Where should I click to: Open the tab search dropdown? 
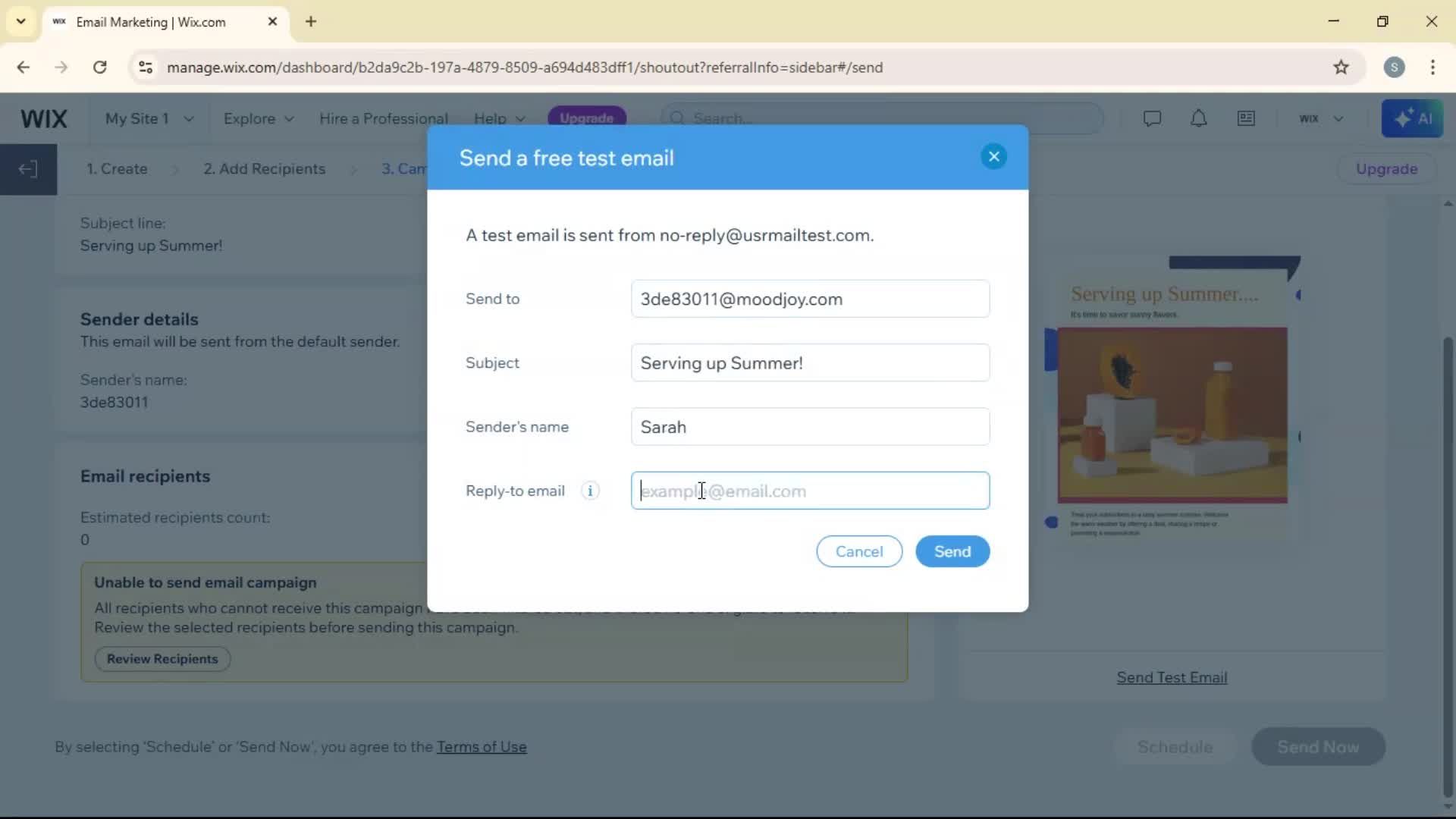point(21,21)
